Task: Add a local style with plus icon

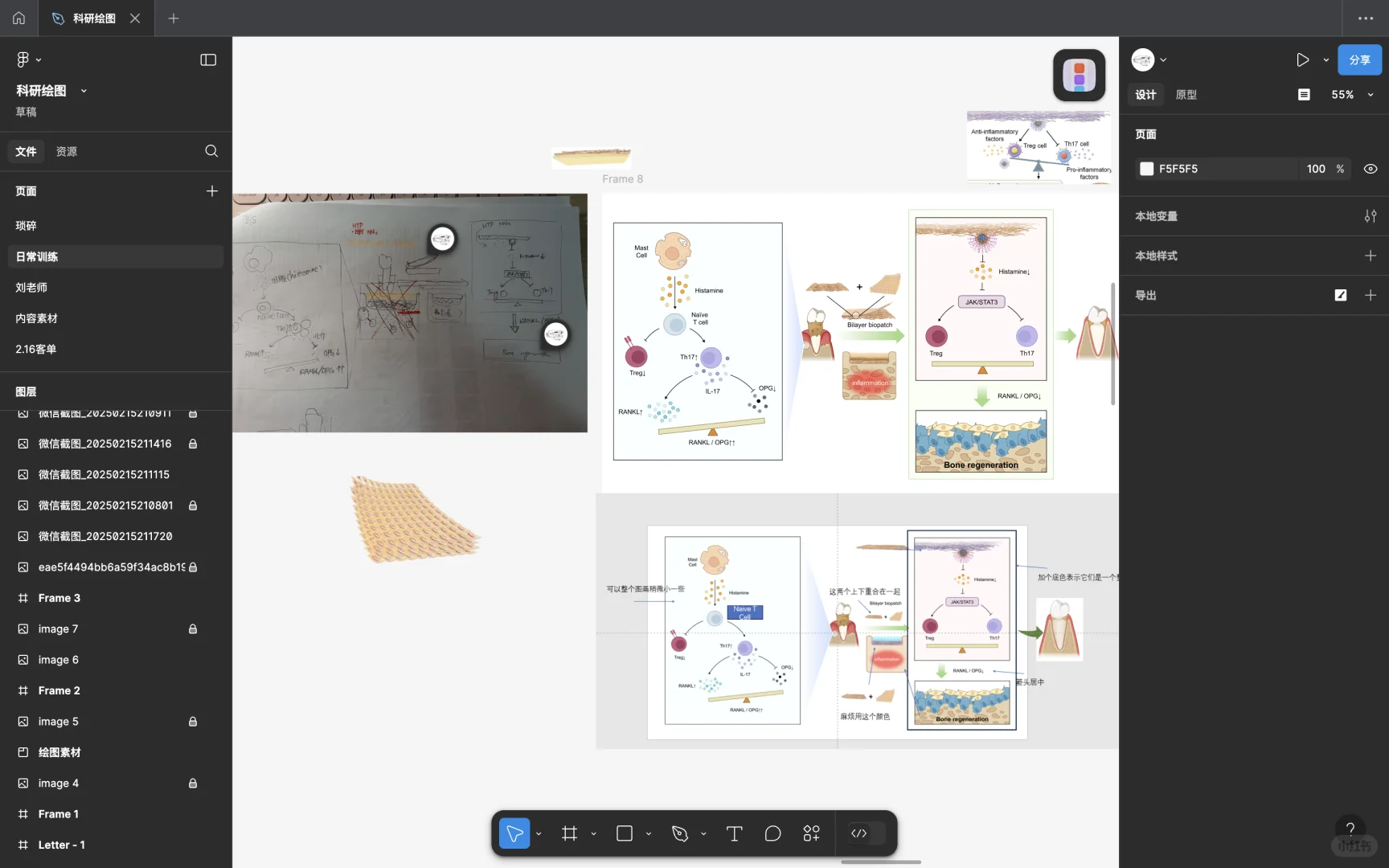Action: point(1371,256)
